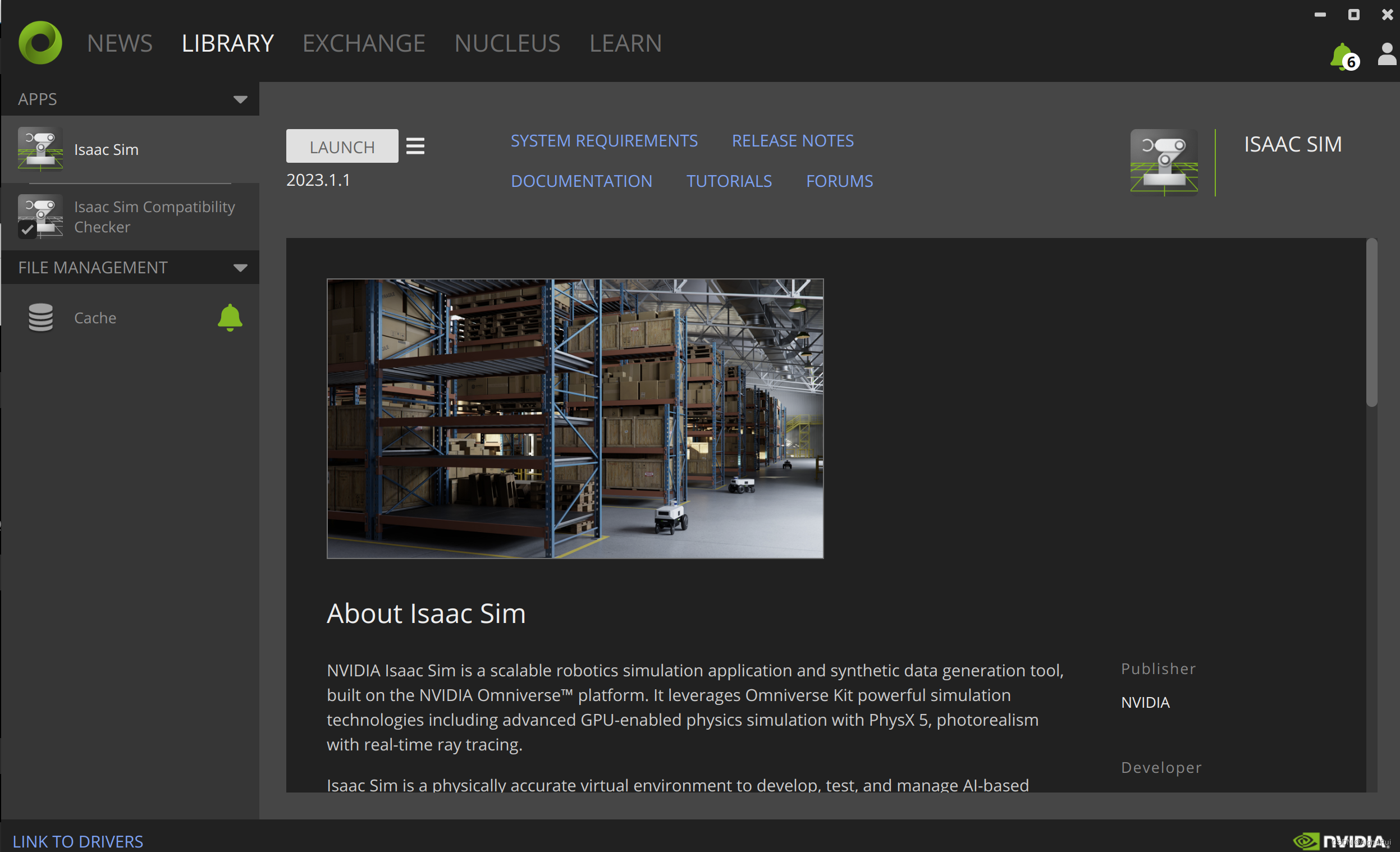Select Isaac Sim Compatibility Checker icon
This screenshot has width=1400, height=852.
click(40, 217)
